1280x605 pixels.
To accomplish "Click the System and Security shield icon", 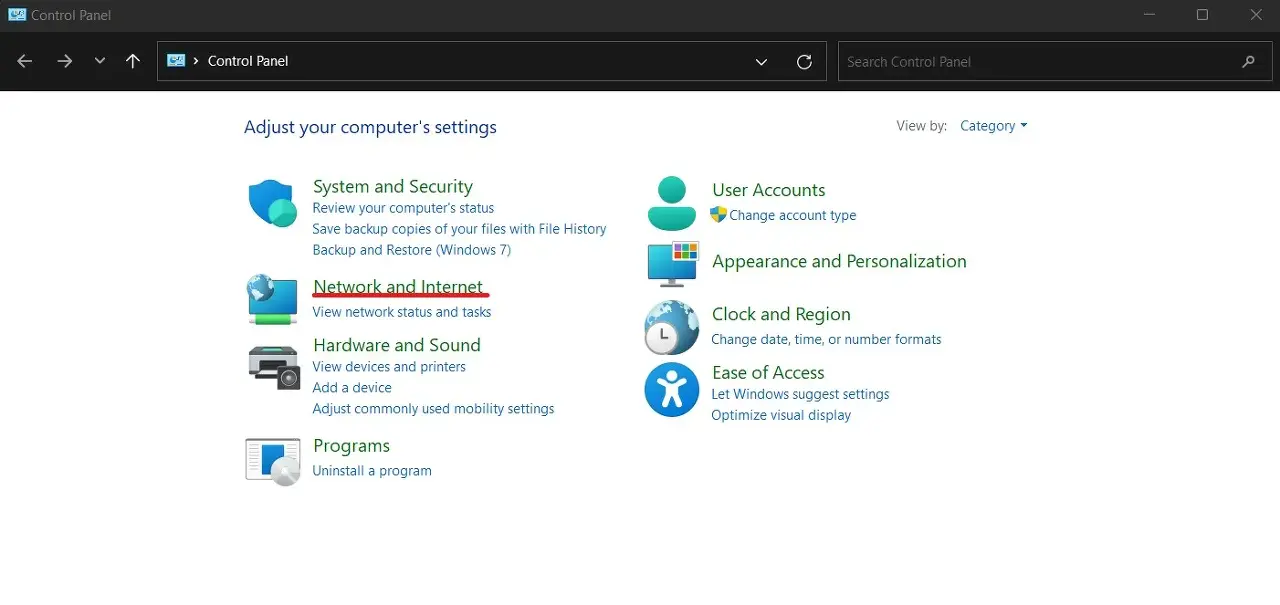I will point(272,204).
